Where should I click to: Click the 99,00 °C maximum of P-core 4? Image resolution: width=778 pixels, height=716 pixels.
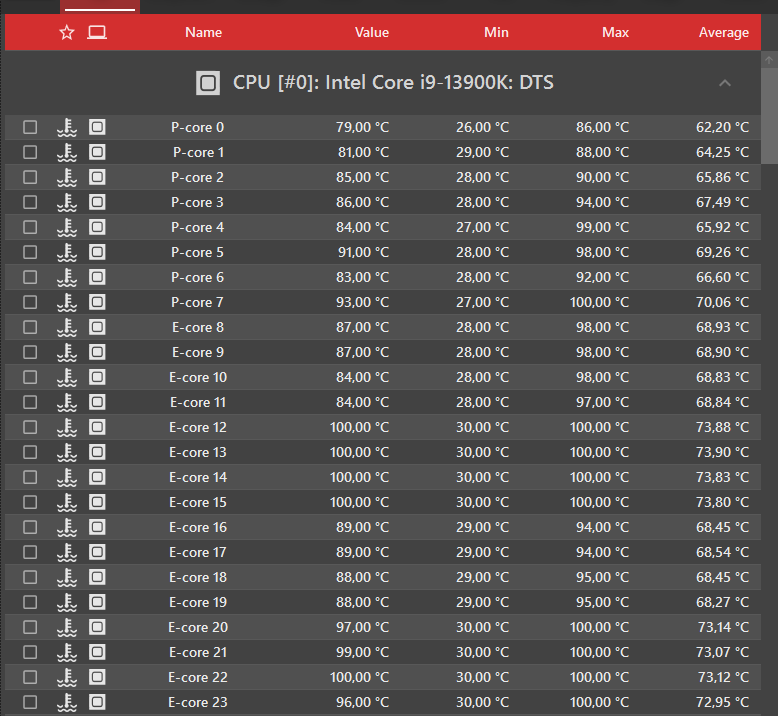[602, 227]
